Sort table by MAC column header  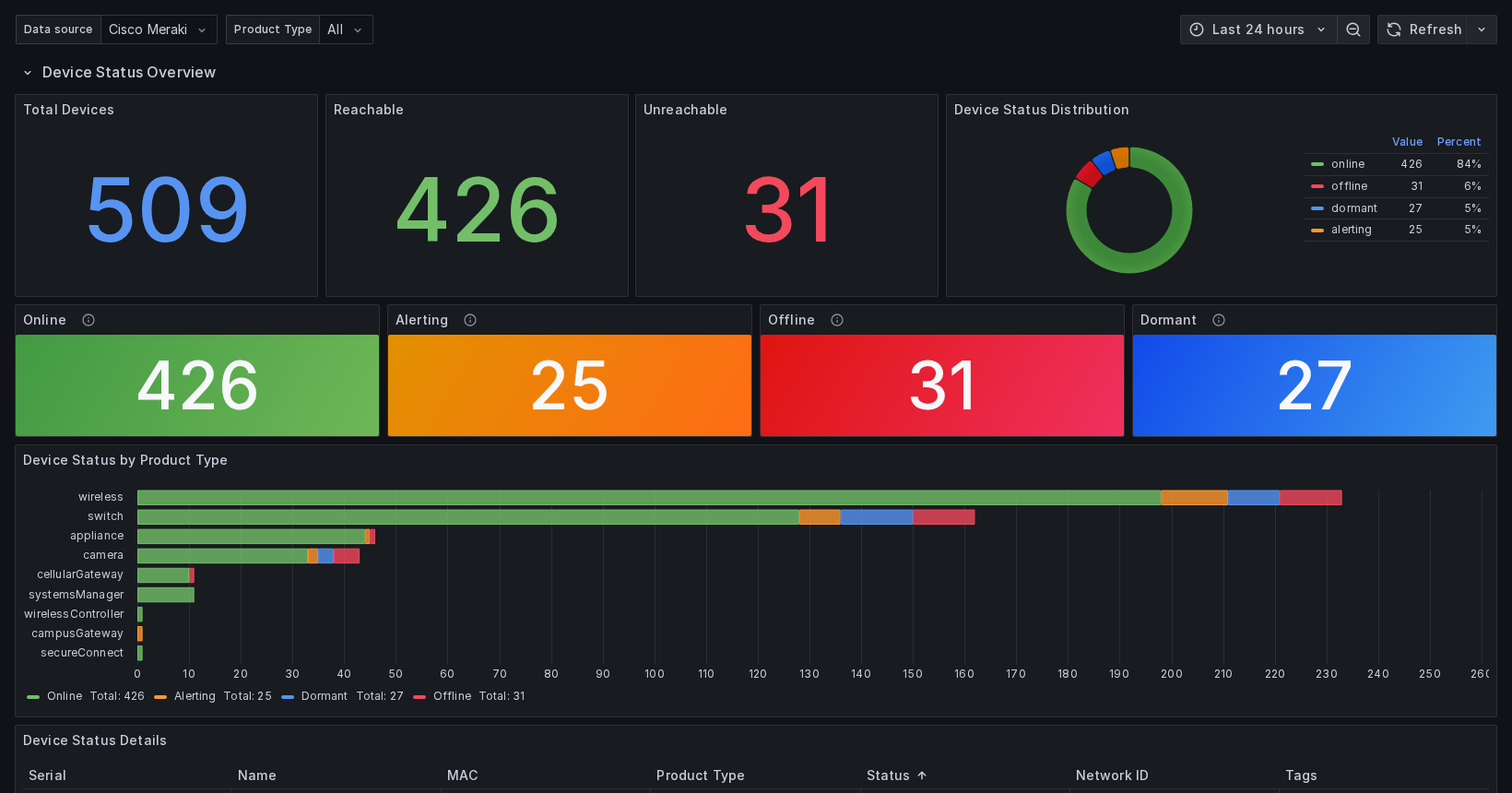click(x=462, y=775)
